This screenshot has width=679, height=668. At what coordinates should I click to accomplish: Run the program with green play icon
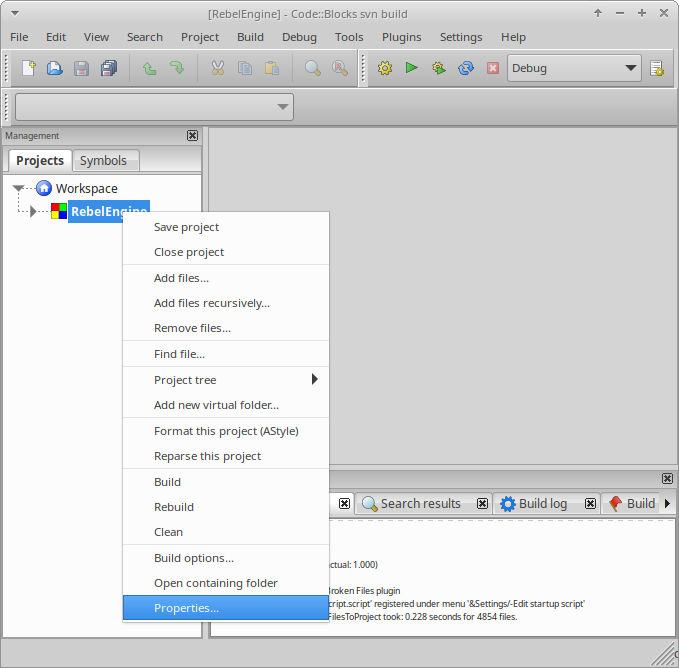[411, 68]
